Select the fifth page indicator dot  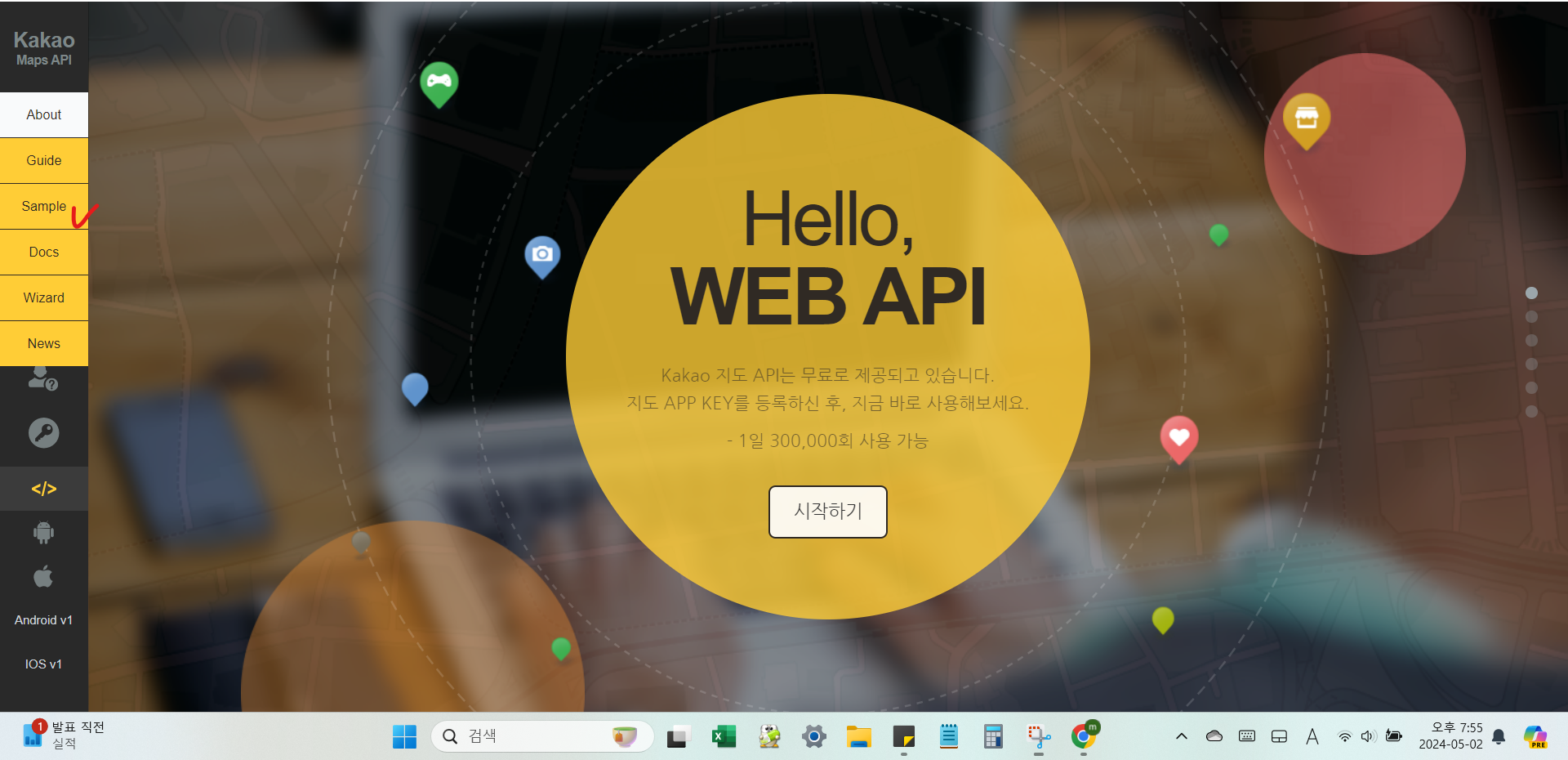coord(1532,388)
